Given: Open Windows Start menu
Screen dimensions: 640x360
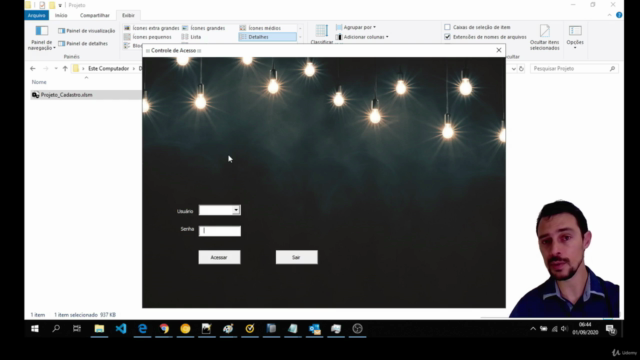Looking at the screenshot, I should (x=35, y=329).
